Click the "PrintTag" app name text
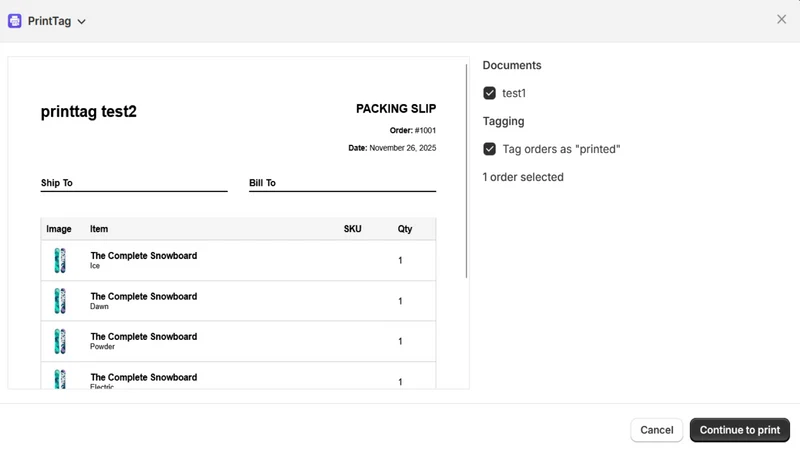 [49, 21]
